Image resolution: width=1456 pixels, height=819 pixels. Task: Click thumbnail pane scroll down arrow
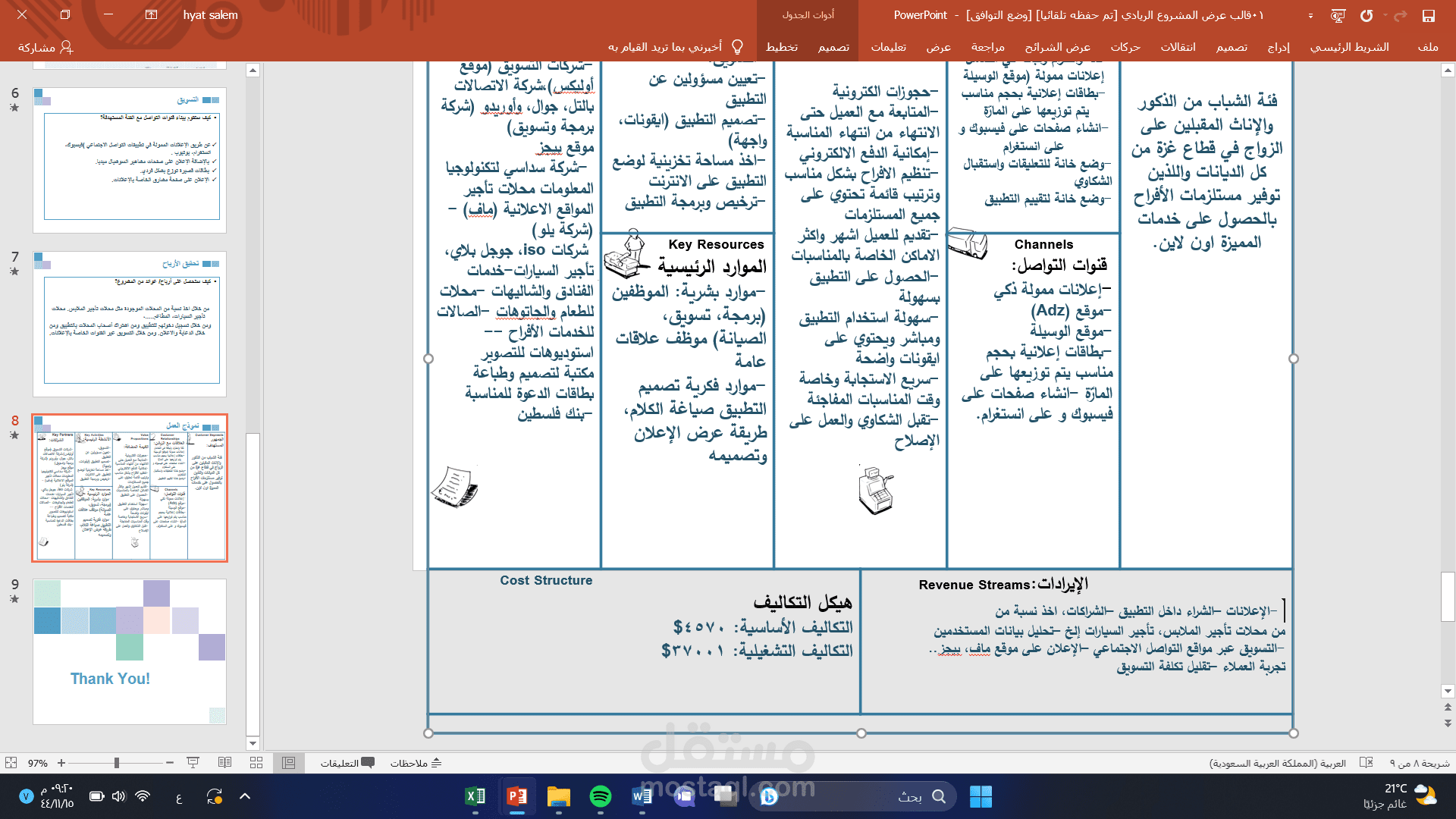(253, 743)
